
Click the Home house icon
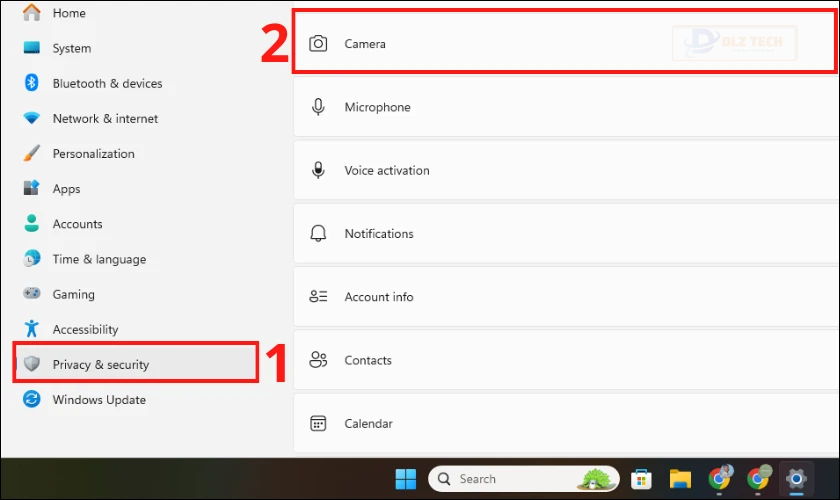click(32, 12)
